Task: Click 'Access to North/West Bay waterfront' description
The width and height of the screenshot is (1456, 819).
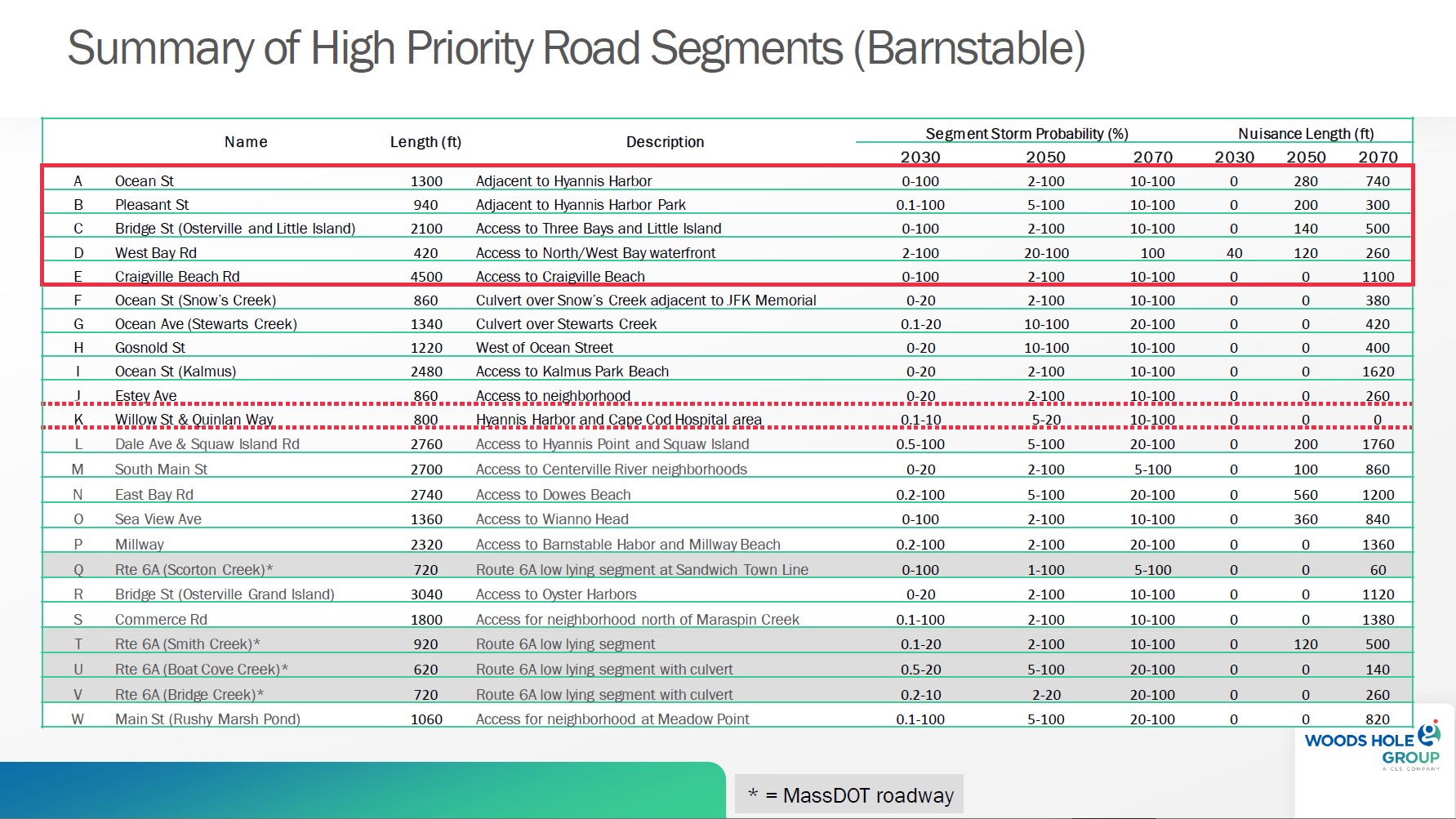Action: pyautogui.click(x=595, y=253)
